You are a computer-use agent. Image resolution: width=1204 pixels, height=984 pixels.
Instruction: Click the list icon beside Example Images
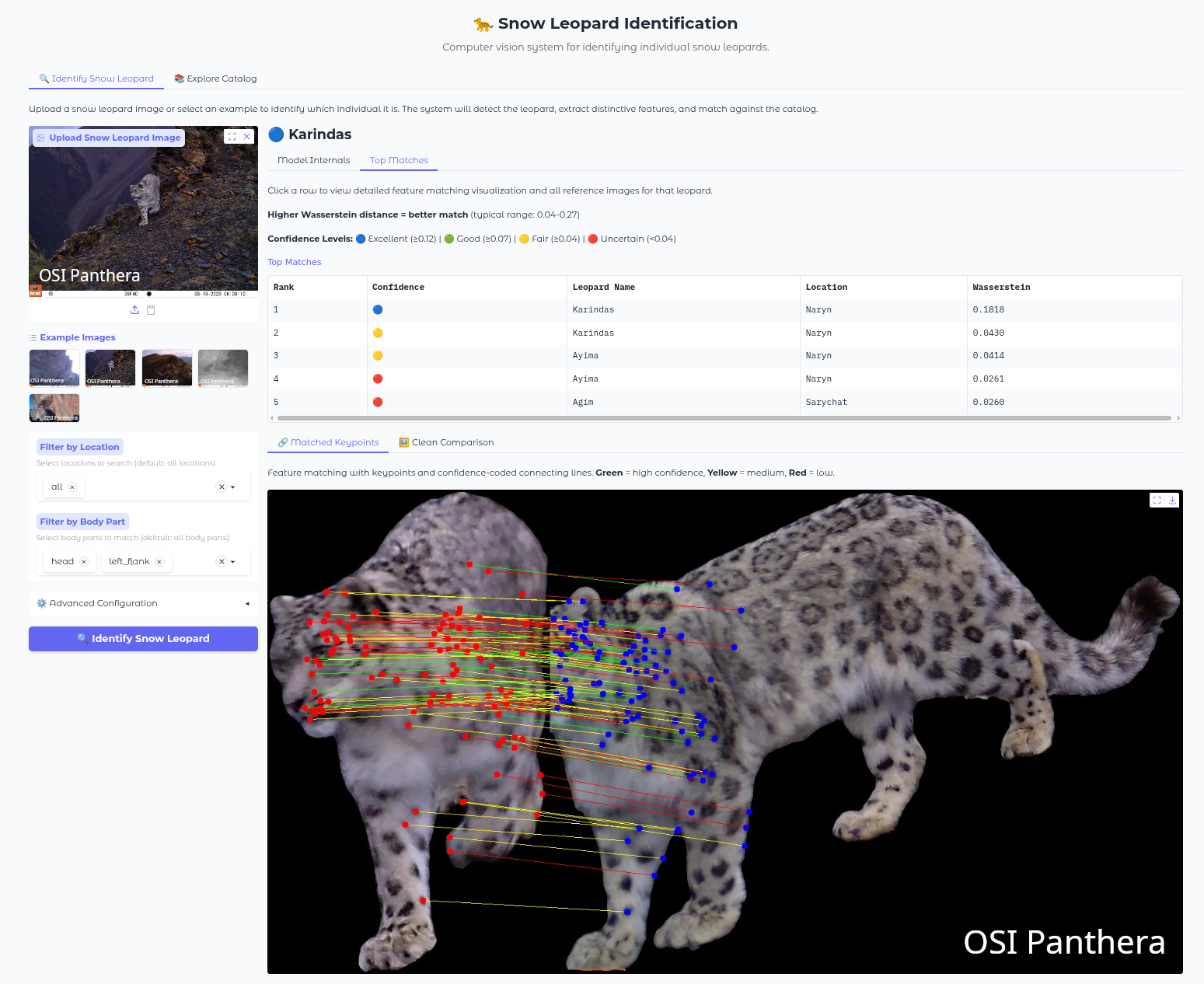[x=33, y=337]
